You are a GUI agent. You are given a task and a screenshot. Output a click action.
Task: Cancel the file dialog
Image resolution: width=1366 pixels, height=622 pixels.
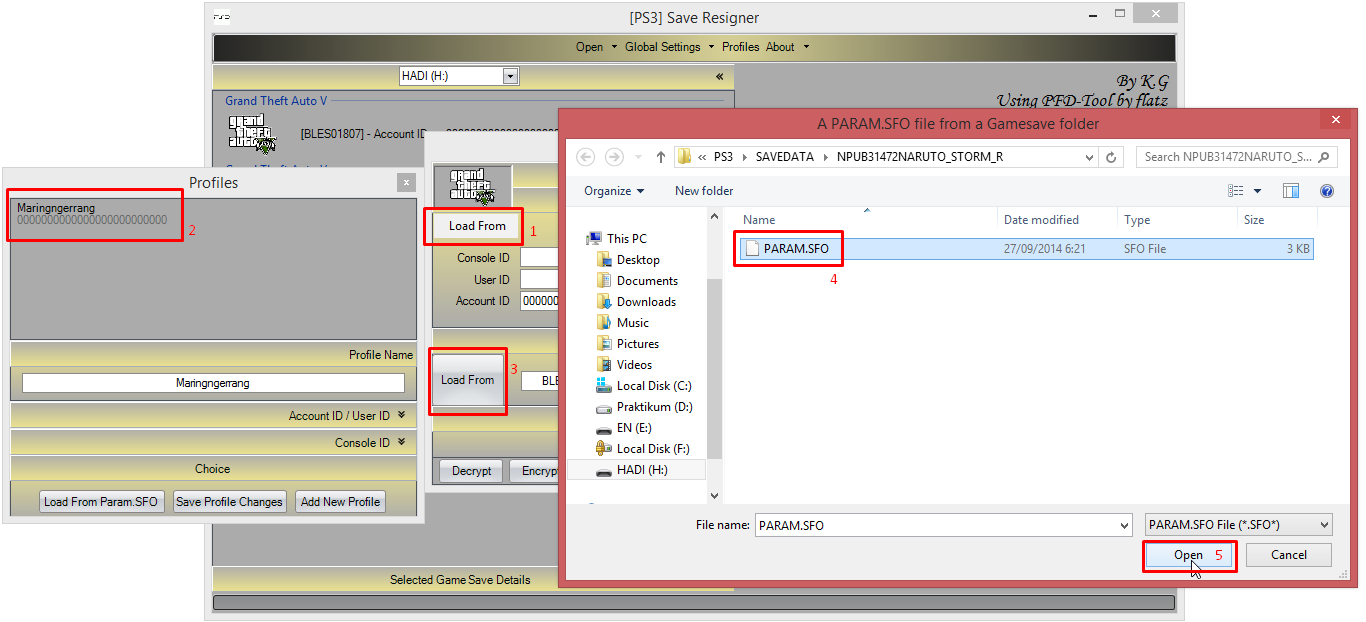click(x=1289, y=555)
